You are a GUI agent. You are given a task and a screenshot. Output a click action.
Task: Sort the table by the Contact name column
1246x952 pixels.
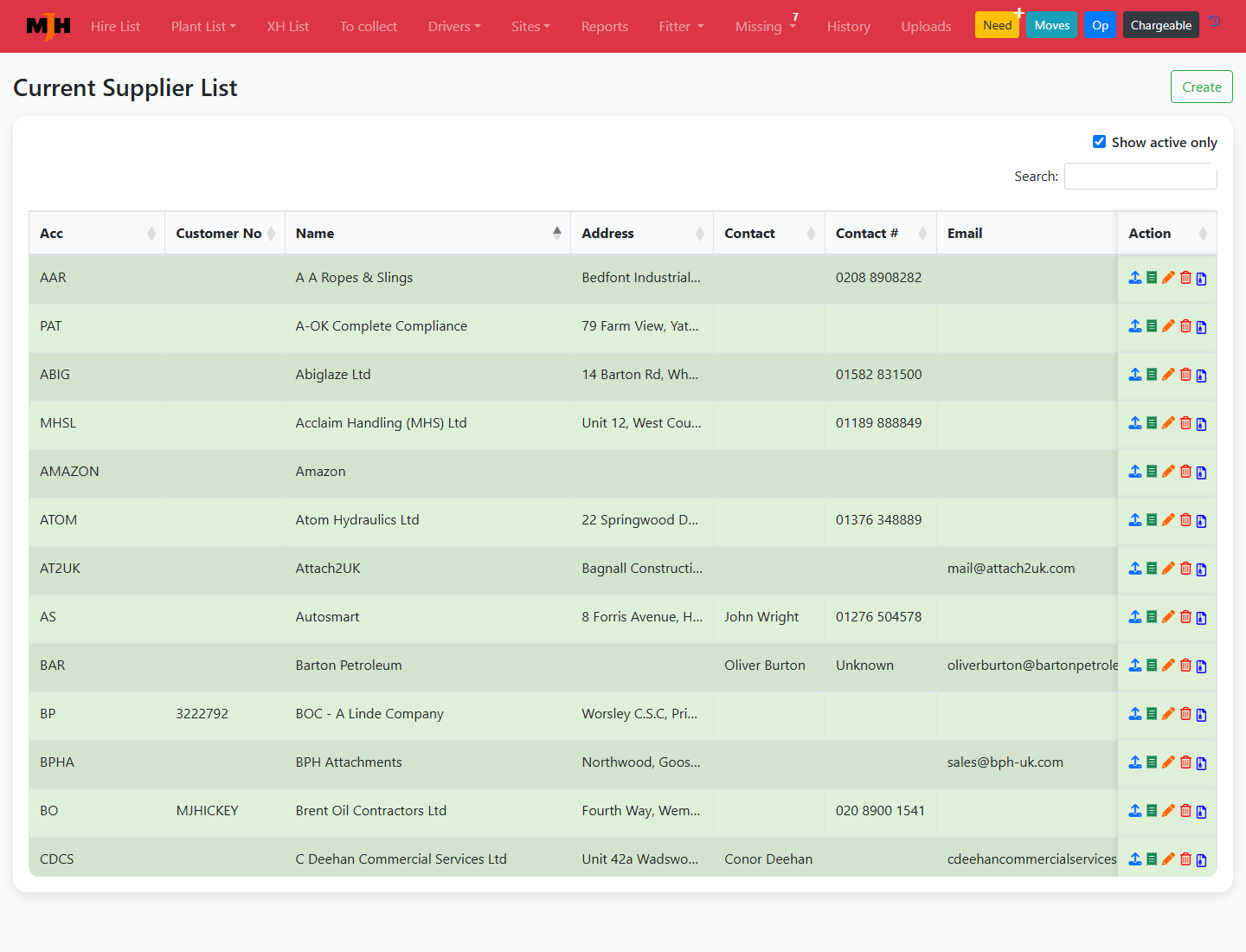click(769, 234)
